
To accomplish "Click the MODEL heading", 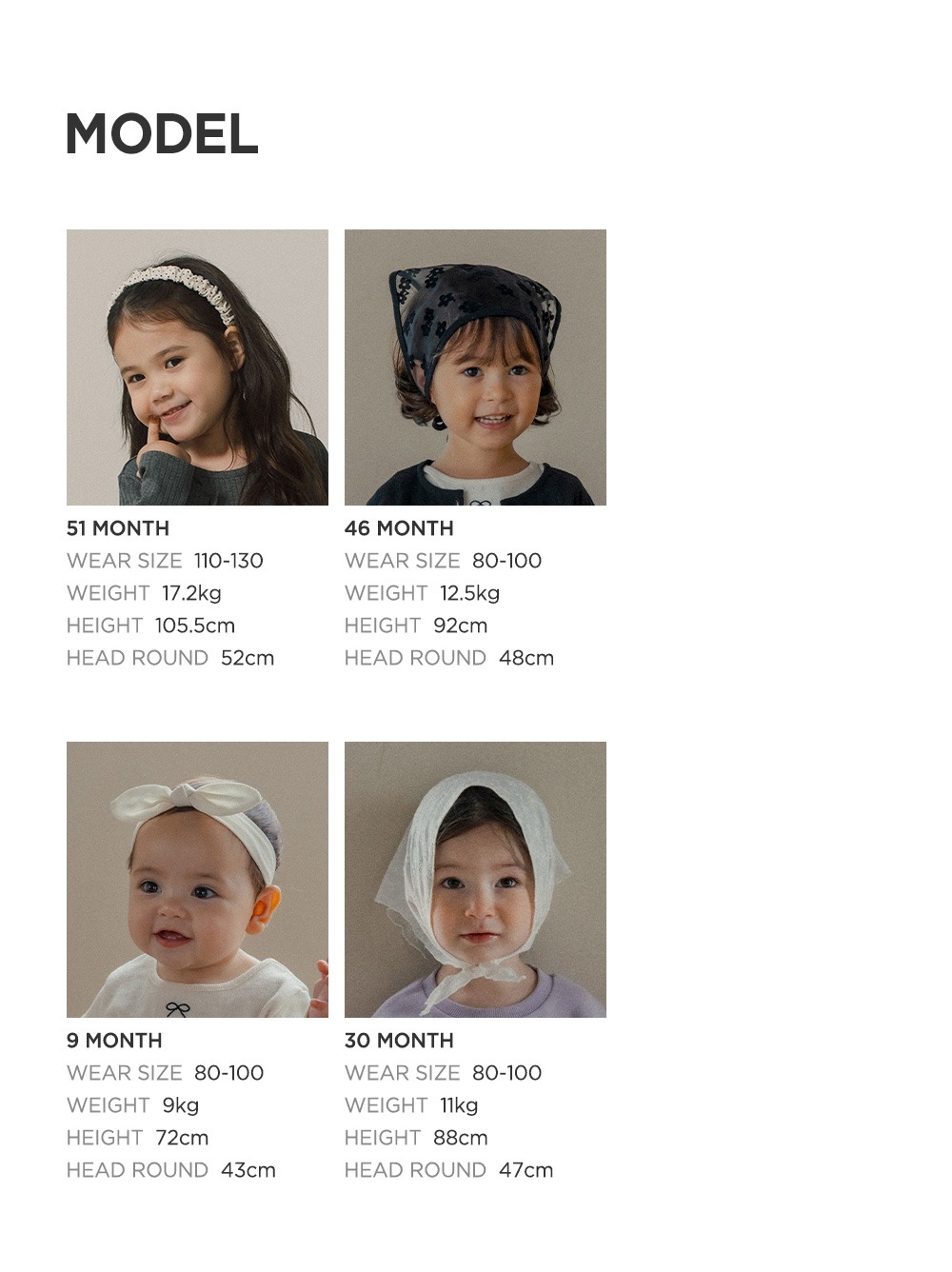I will (162, 134).
